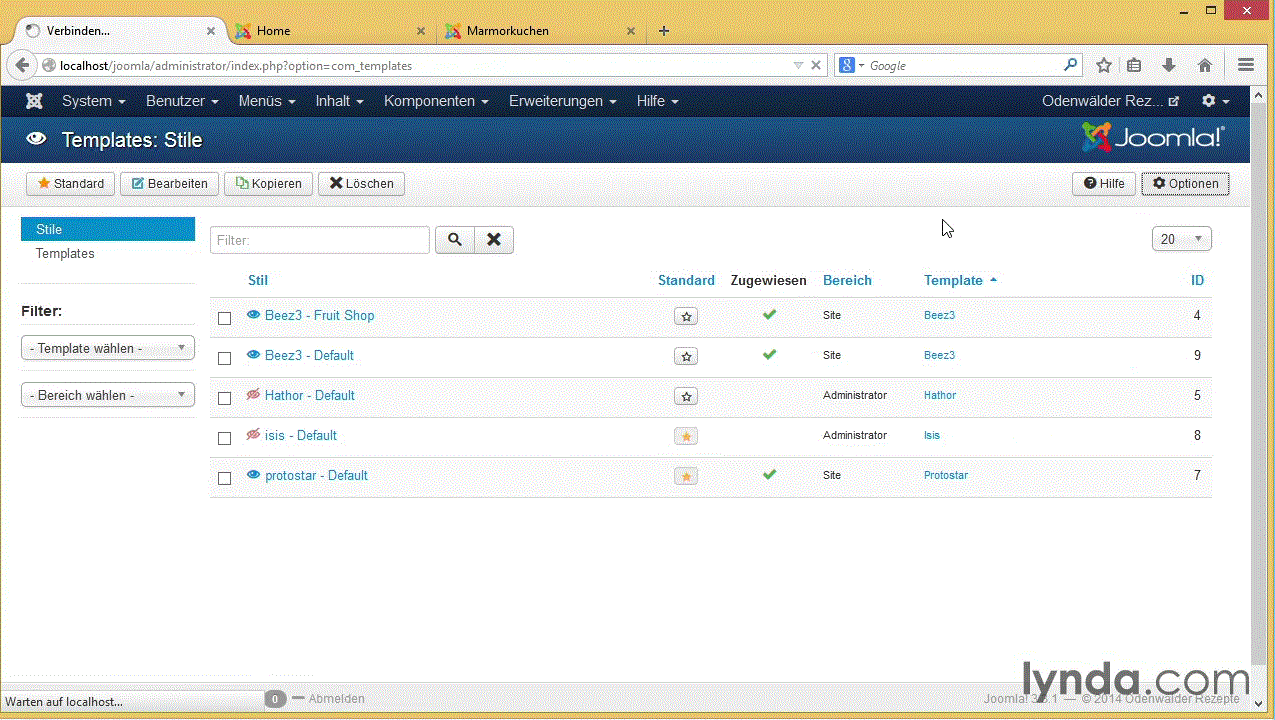Click the Löschen toolbar button
This screenshot has width=1275, height=720.
362,183
